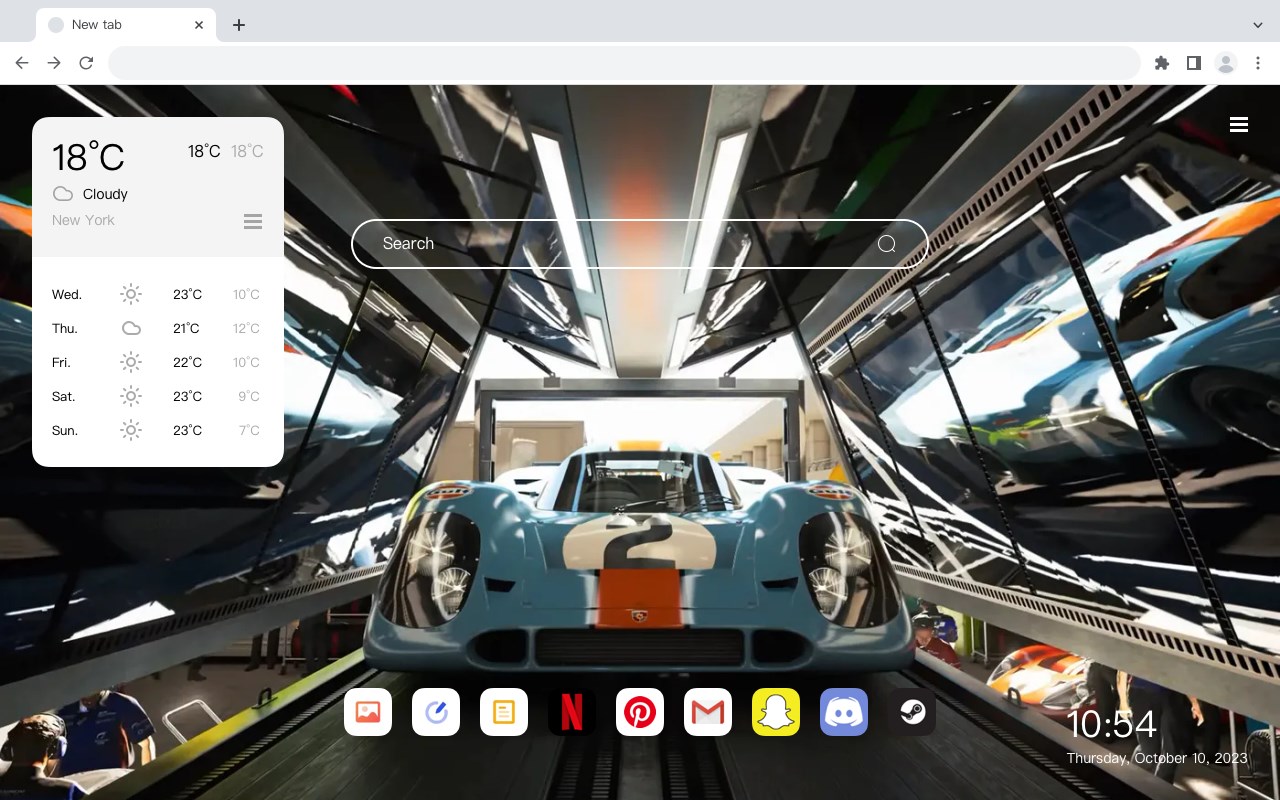Open the wallpaper image gallery shortcut
This screenshot has height=800, width=1280.
pos(368,712)
